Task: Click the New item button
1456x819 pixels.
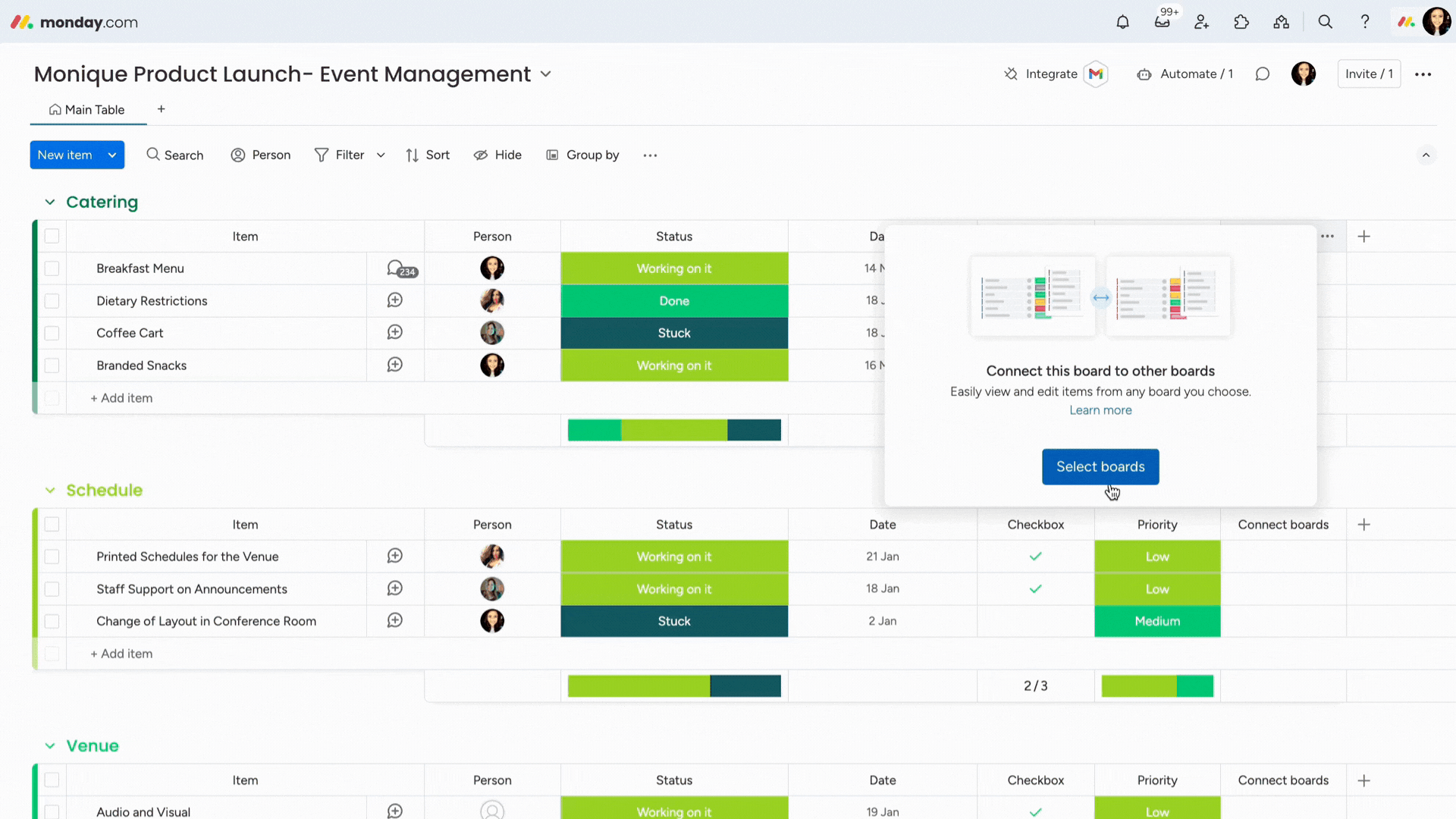Action: [65, 155]
